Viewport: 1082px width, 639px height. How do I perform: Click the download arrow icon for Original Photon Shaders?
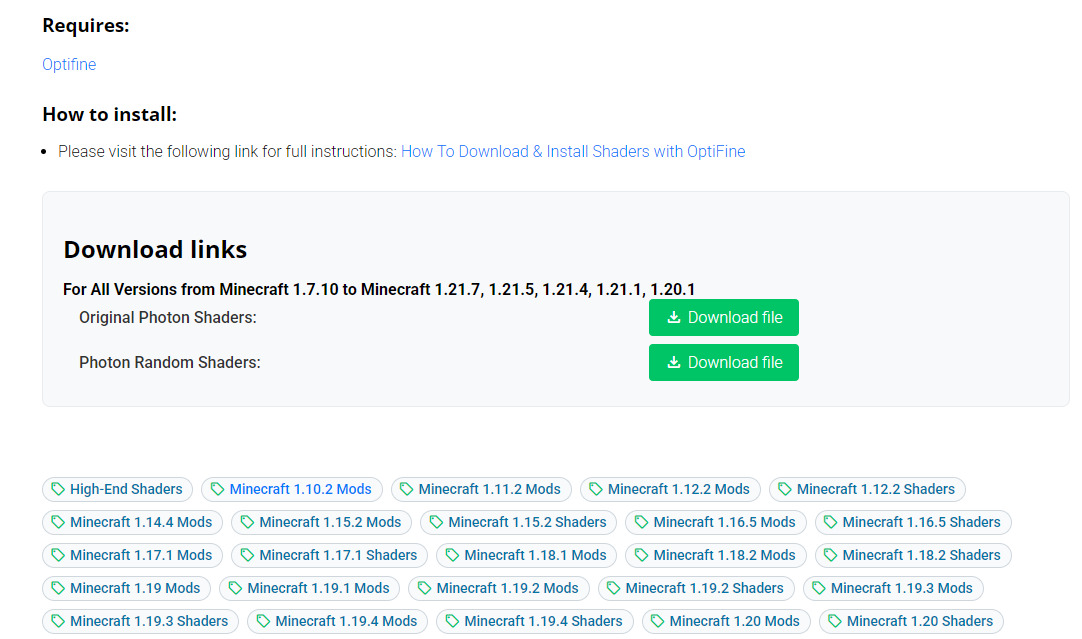click(x=673, y=317)
